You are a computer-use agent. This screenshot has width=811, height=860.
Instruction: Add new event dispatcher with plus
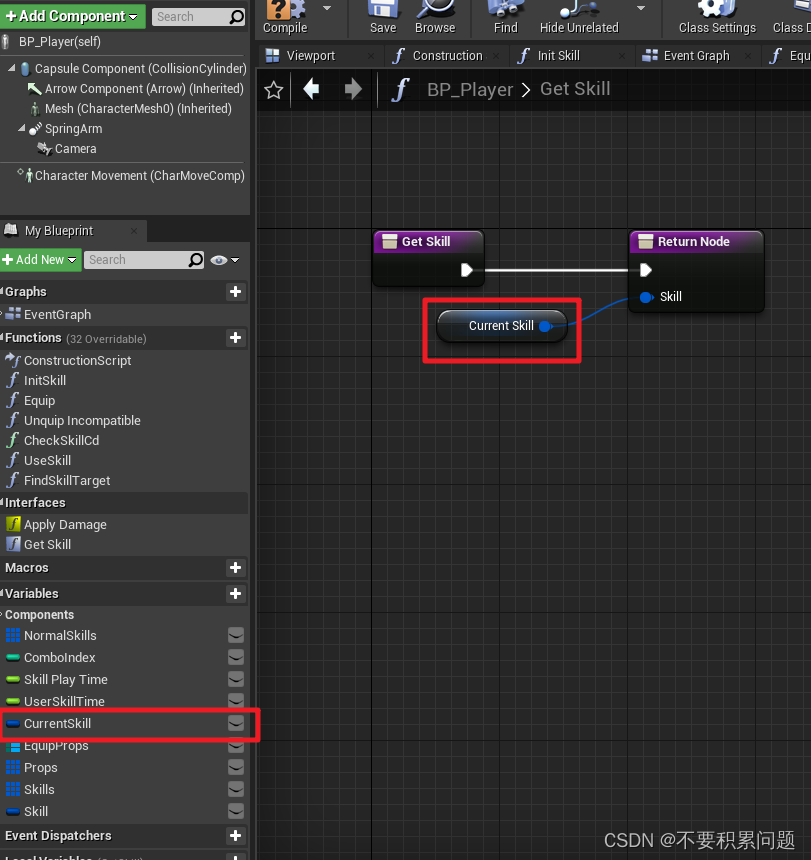pyautogui.click(x=235, y=836)
